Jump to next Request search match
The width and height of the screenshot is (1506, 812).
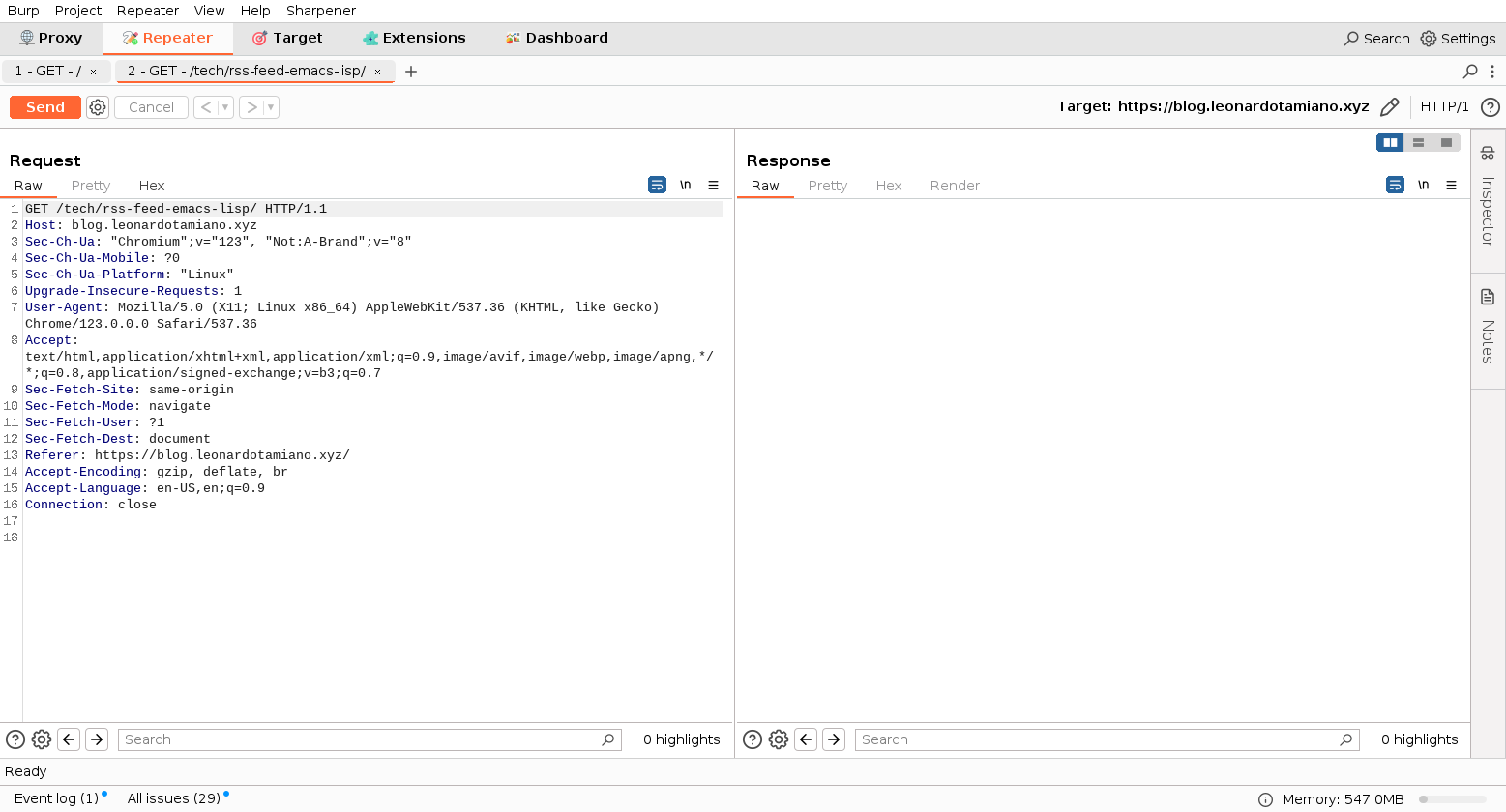pyautogui.click(x=97, y=739)
